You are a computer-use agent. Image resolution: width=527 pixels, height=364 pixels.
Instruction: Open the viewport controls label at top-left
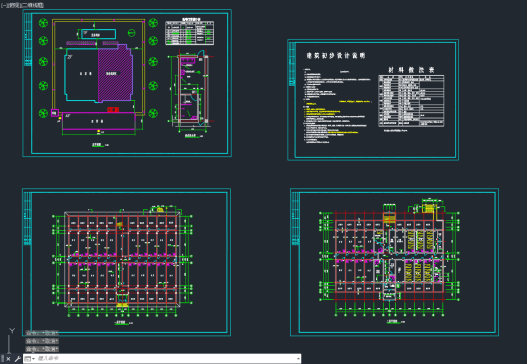22,5
